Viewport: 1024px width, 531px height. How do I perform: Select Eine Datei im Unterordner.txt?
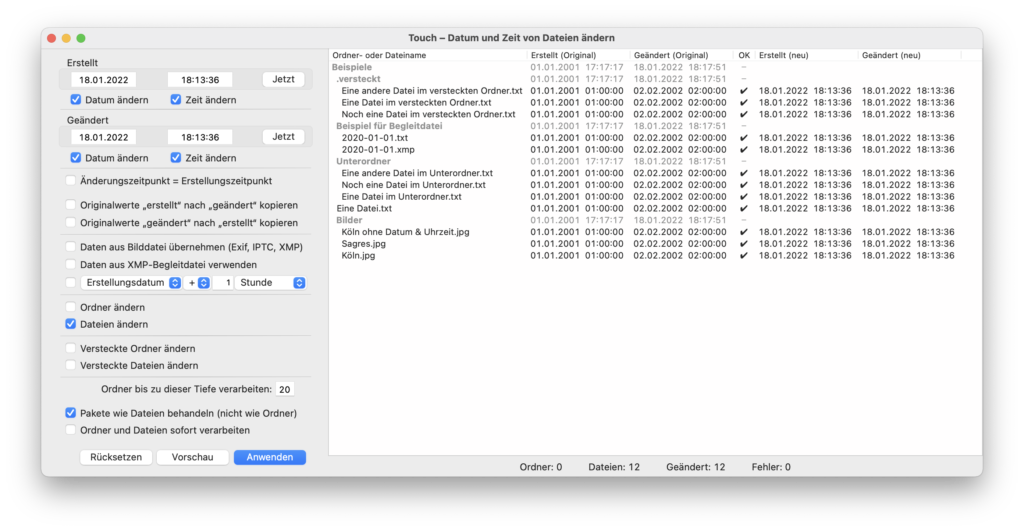[656, 197]
